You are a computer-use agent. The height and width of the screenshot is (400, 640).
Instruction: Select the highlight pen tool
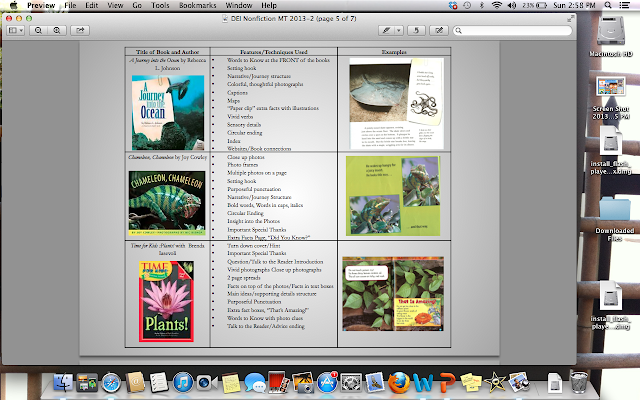[x=386, y=30]
